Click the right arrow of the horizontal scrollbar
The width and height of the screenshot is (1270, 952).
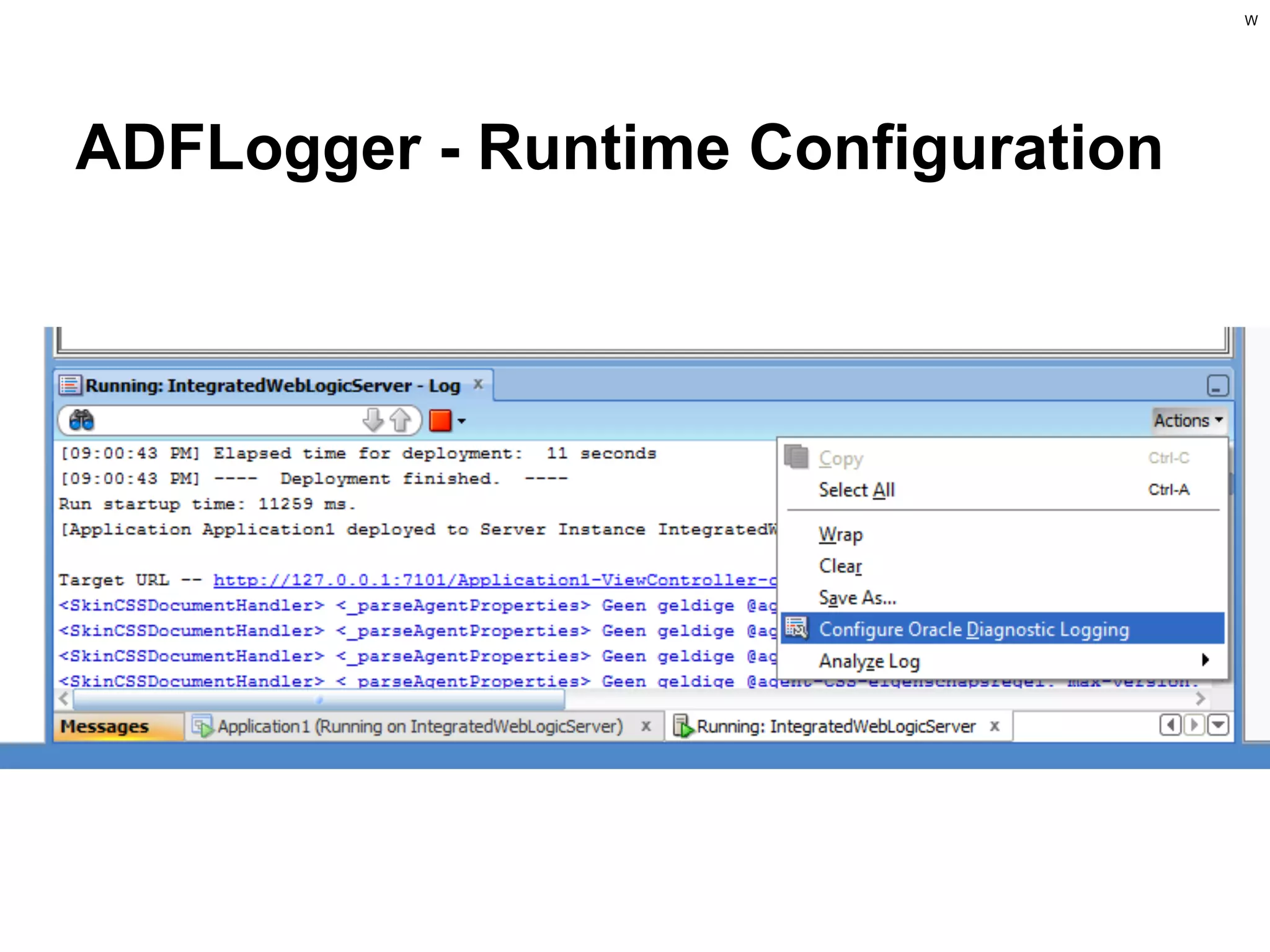point(1201,699)
